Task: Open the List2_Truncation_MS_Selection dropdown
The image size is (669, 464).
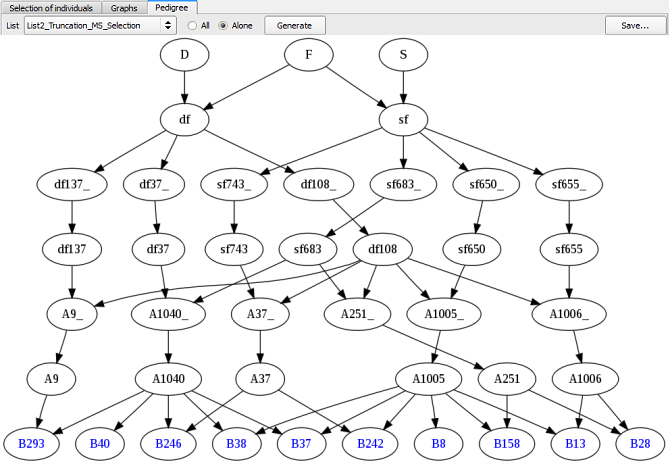Action: 99,25
